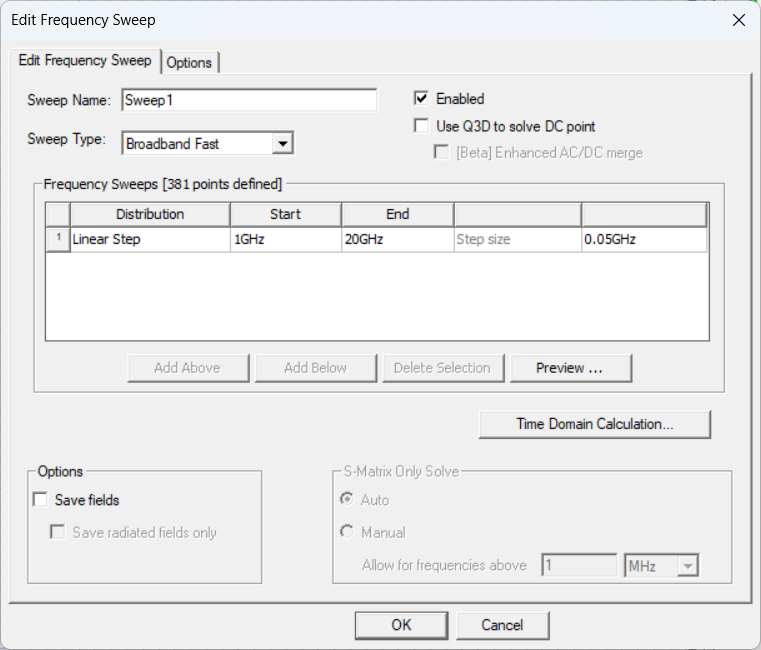The image size is (761, 650).
Task: Click the frequencies above value field
Action: 579,565
